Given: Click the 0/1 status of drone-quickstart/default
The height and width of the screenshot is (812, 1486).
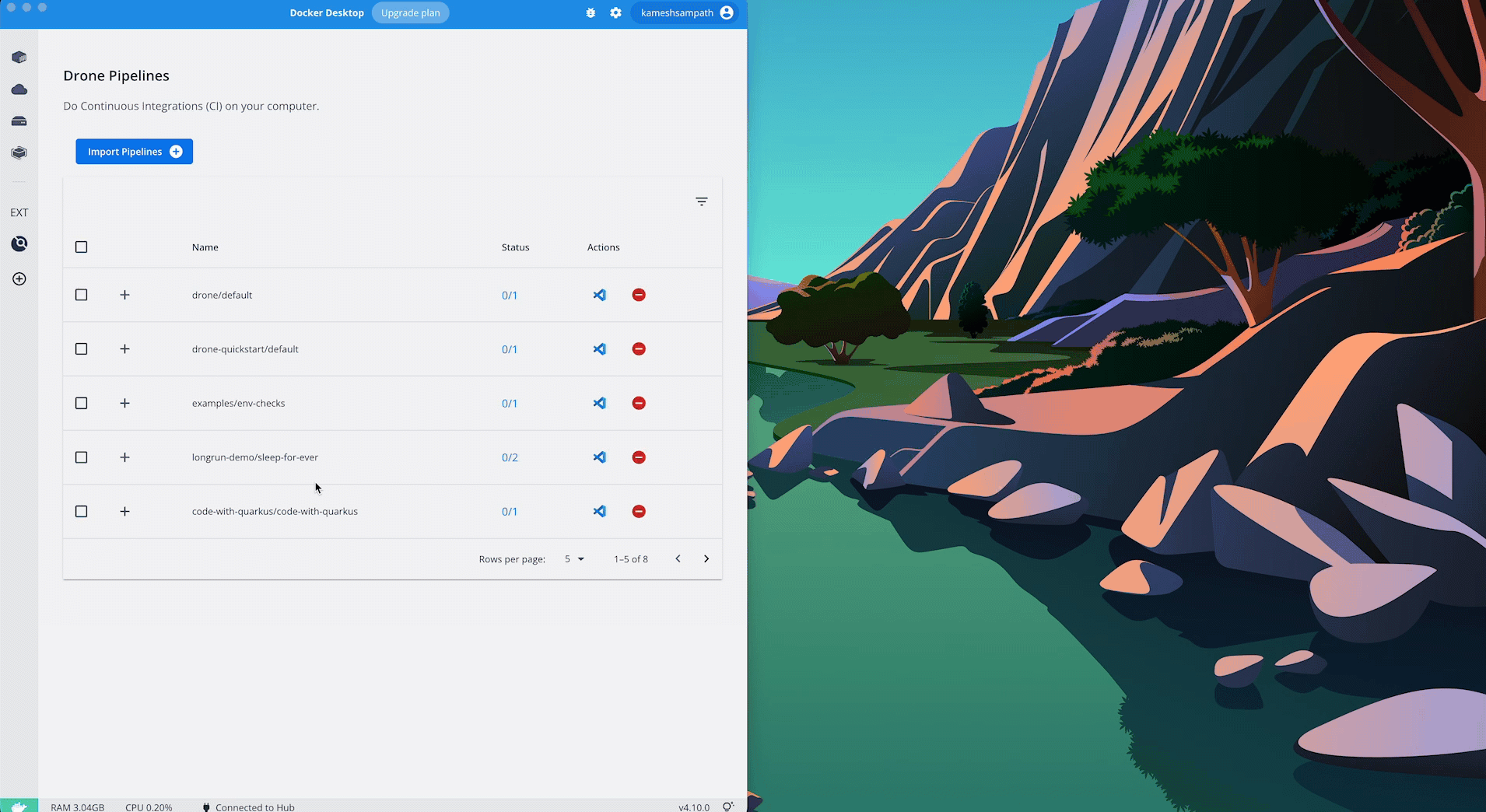Looking at the screenshot, I should [x=510, y=349].
